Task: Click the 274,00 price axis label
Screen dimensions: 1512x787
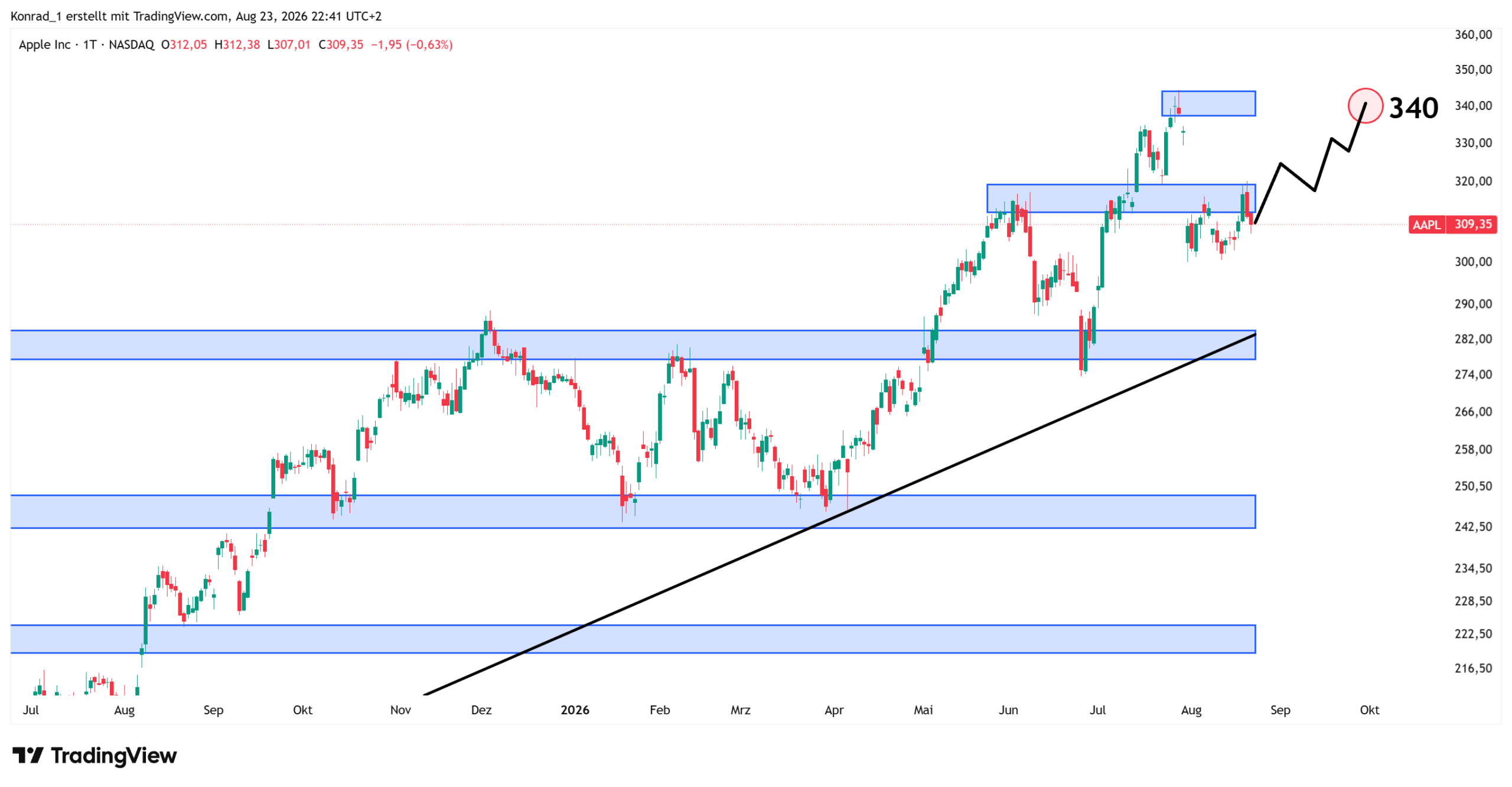Action: 1473,375
